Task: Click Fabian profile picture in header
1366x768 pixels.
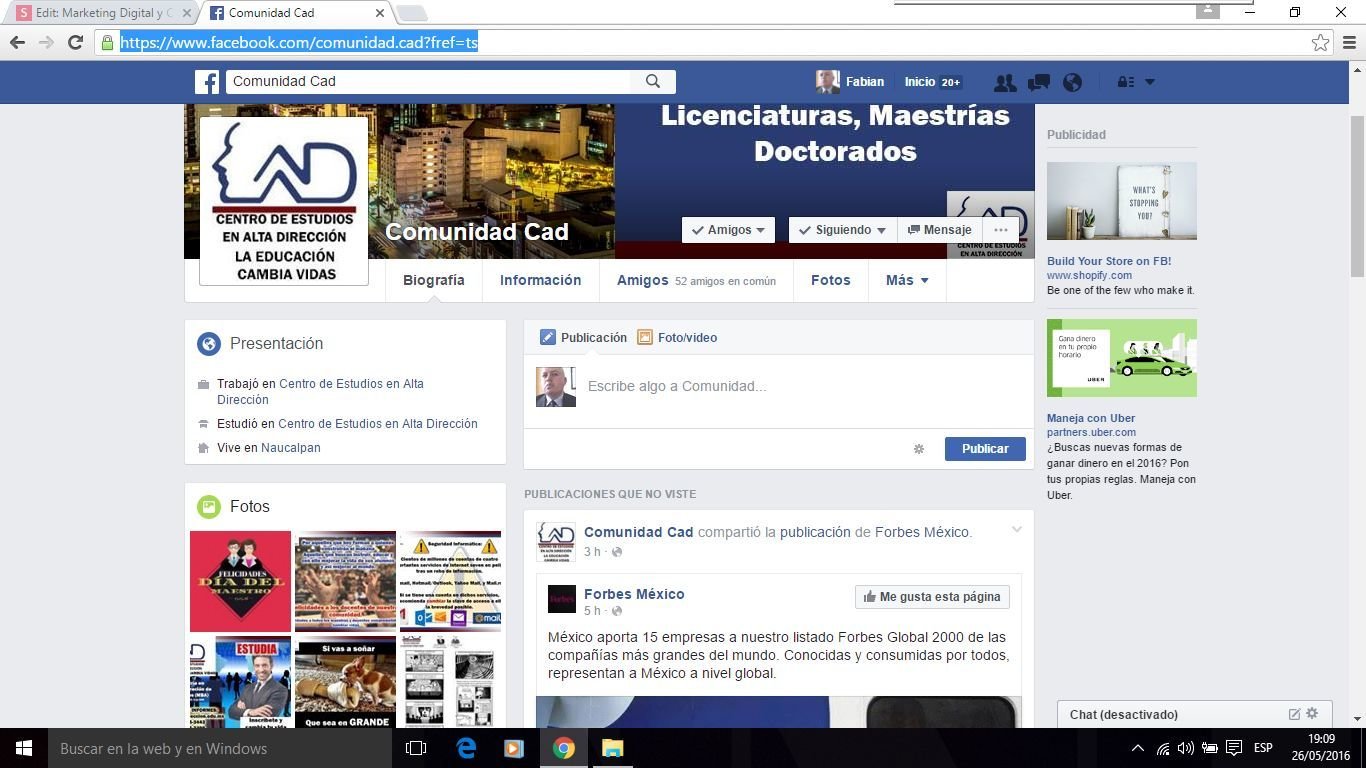Action: pos(827,82)
